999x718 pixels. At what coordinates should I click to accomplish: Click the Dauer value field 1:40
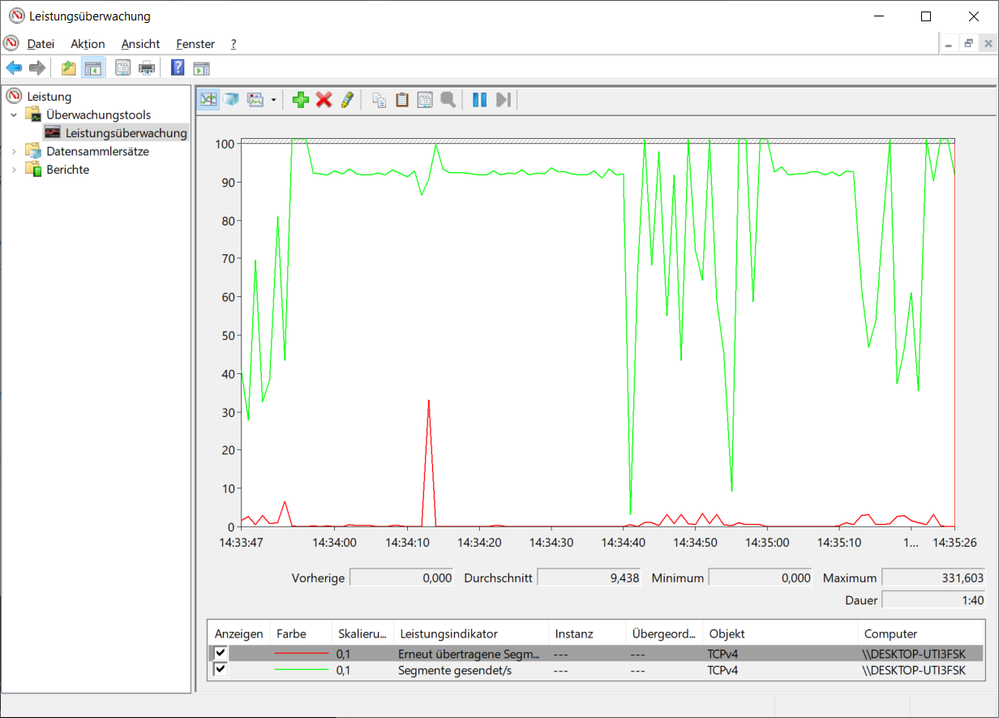[x=933, y=600]
